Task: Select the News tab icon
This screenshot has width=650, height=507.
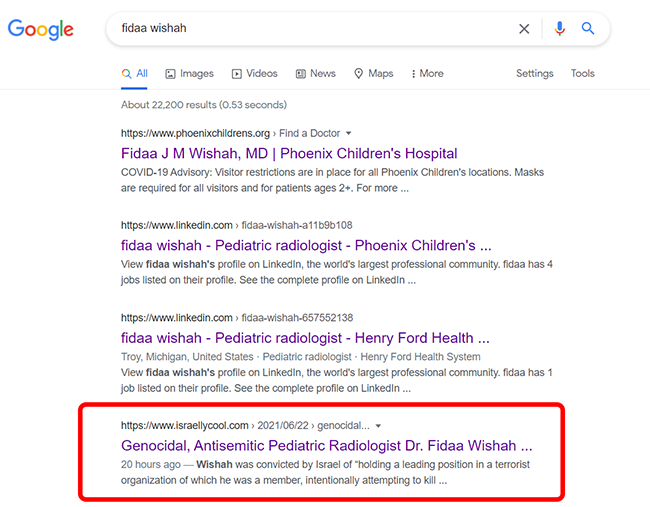Action: pos(301,74)
